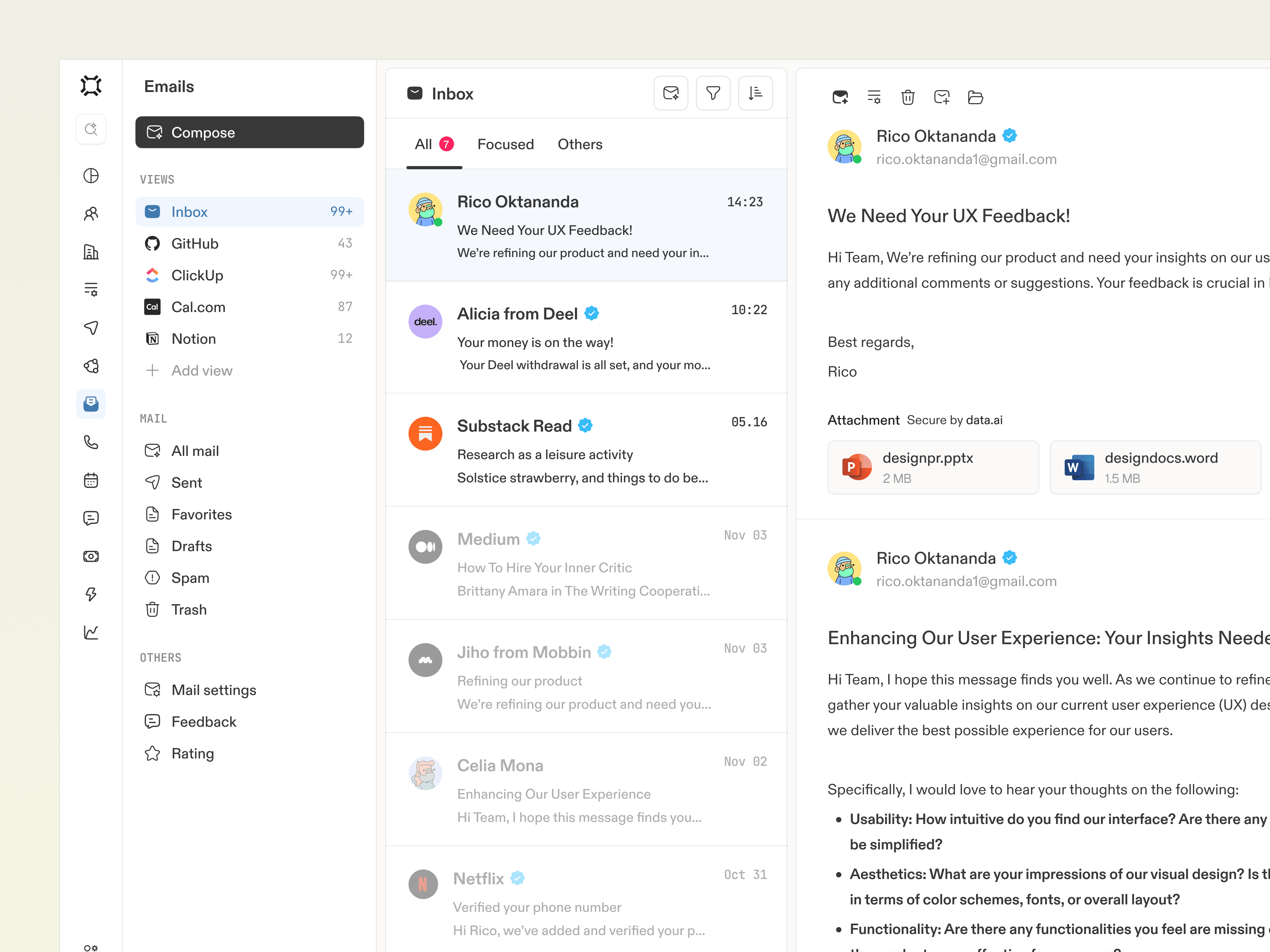Open the designpr.pptx attachment
This screenshot has width=1270, height=952.
[932, 467]
